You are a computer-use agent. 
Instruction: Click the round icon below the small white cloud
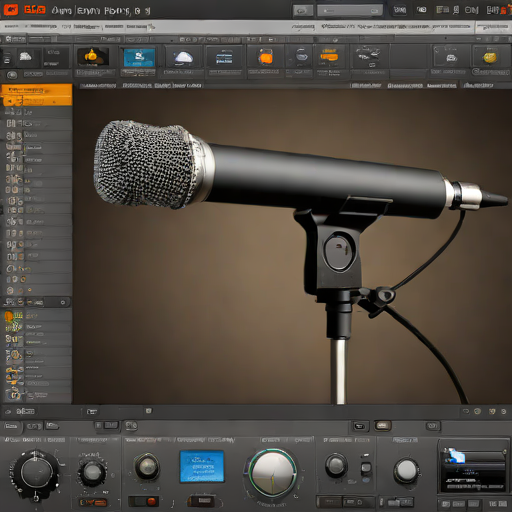point(12,75)
